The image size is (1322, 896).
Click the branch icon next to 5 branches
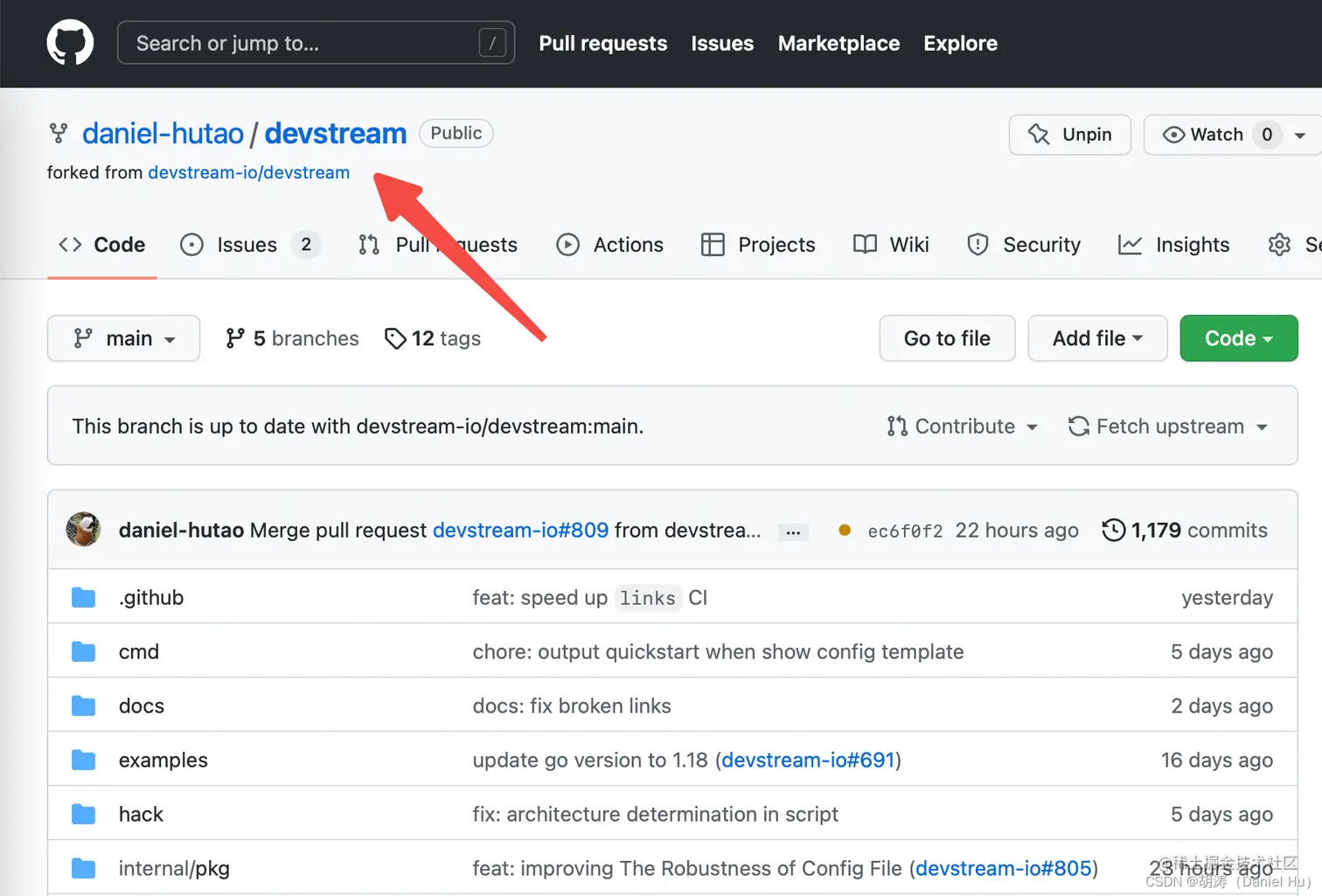(236, 338)
